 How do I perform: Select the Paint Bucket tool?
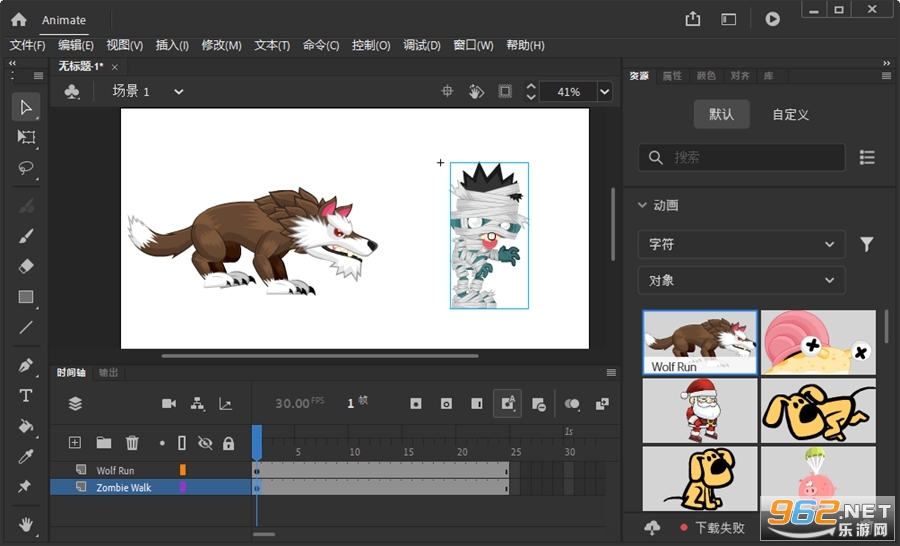pyautogui.click(x=26, y=426)
